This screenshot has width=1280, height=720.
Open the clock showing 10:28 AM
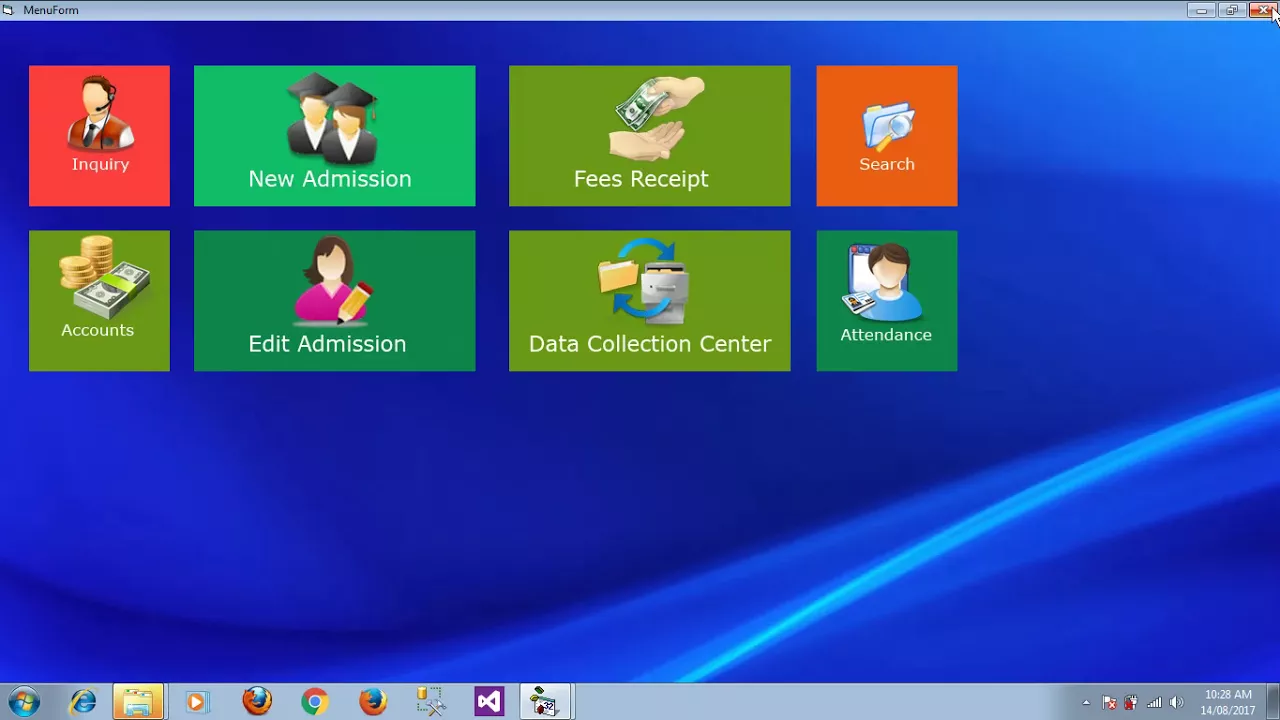(x=1228, y=702)
